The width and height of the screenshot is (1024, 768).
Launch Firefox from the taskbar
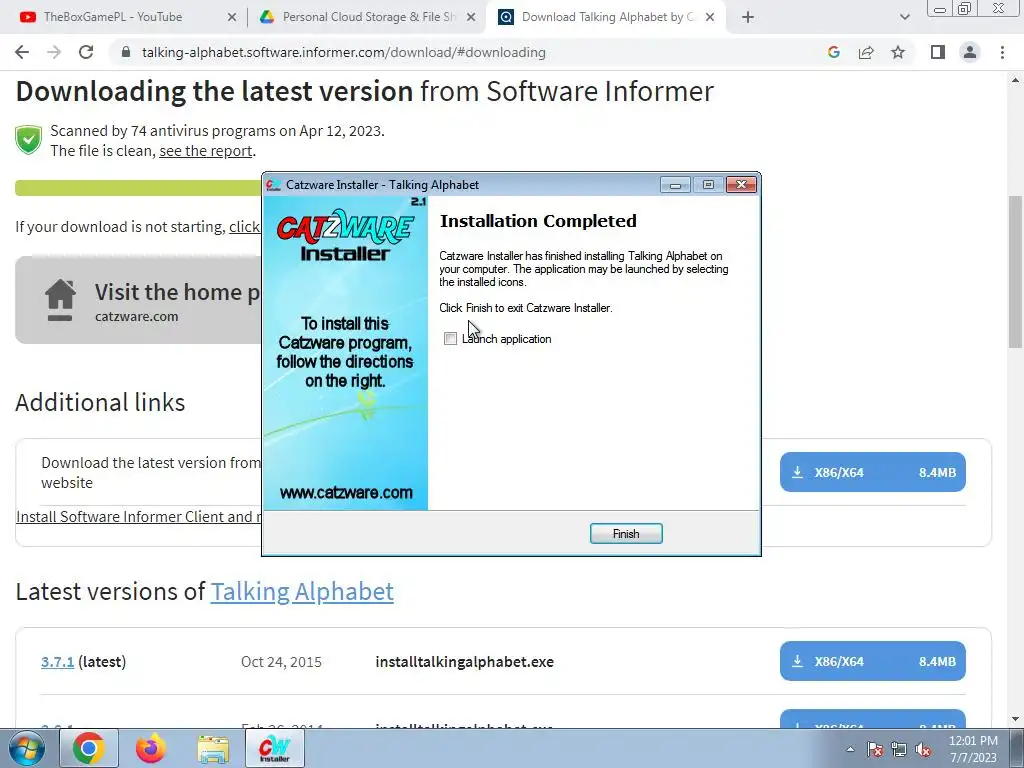[151, 748]
